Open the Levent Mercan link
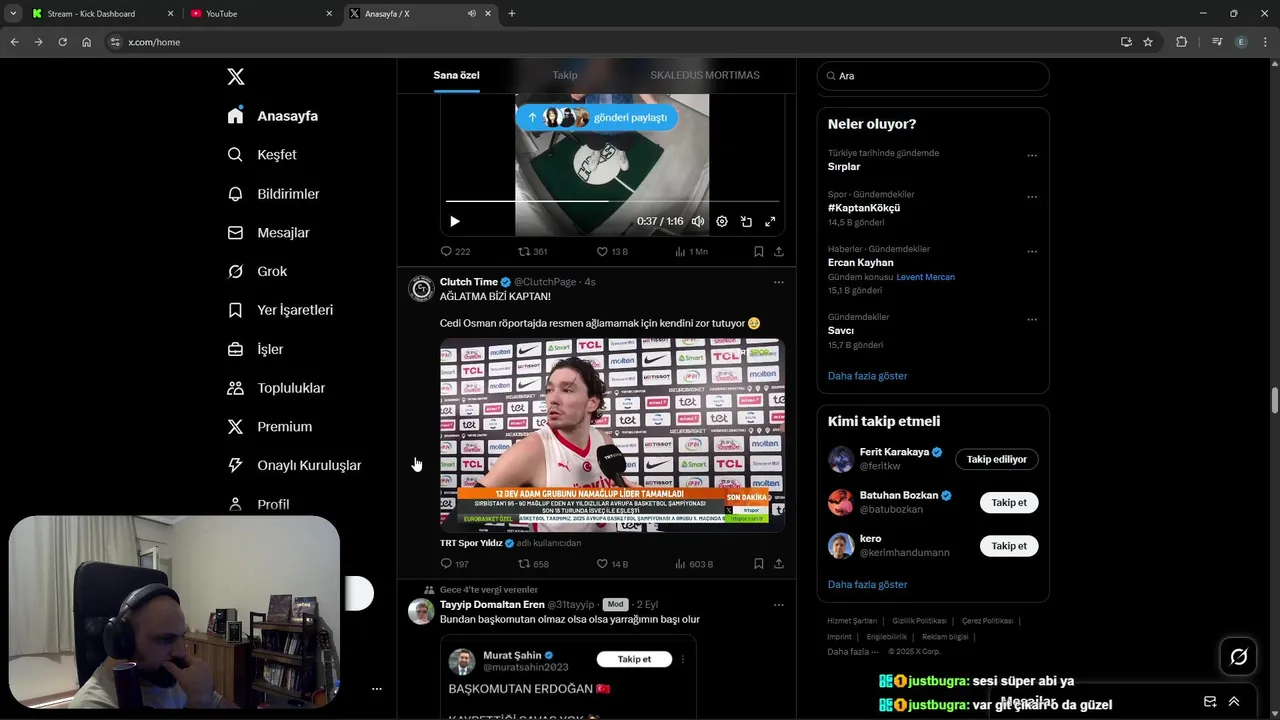1280x720 pixels. [926, 277]
